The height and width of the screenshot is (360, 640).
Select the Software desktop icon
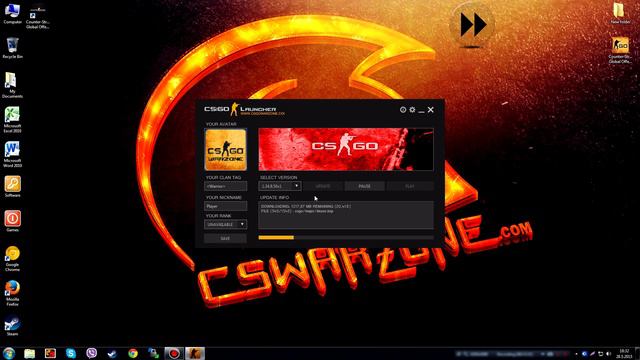(x=12, y=187)
